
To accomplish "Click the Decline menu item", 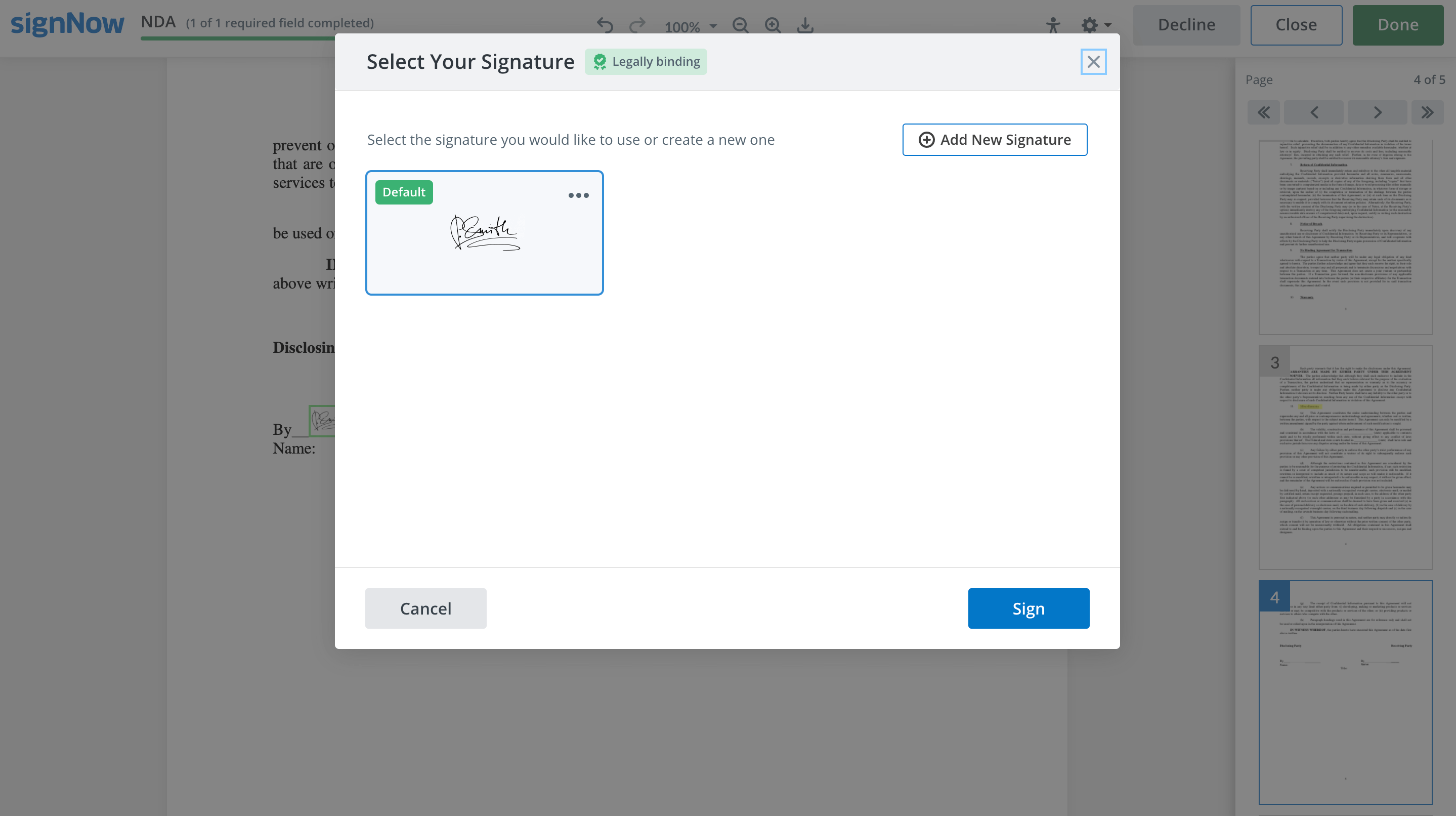I will [1187, 24].
